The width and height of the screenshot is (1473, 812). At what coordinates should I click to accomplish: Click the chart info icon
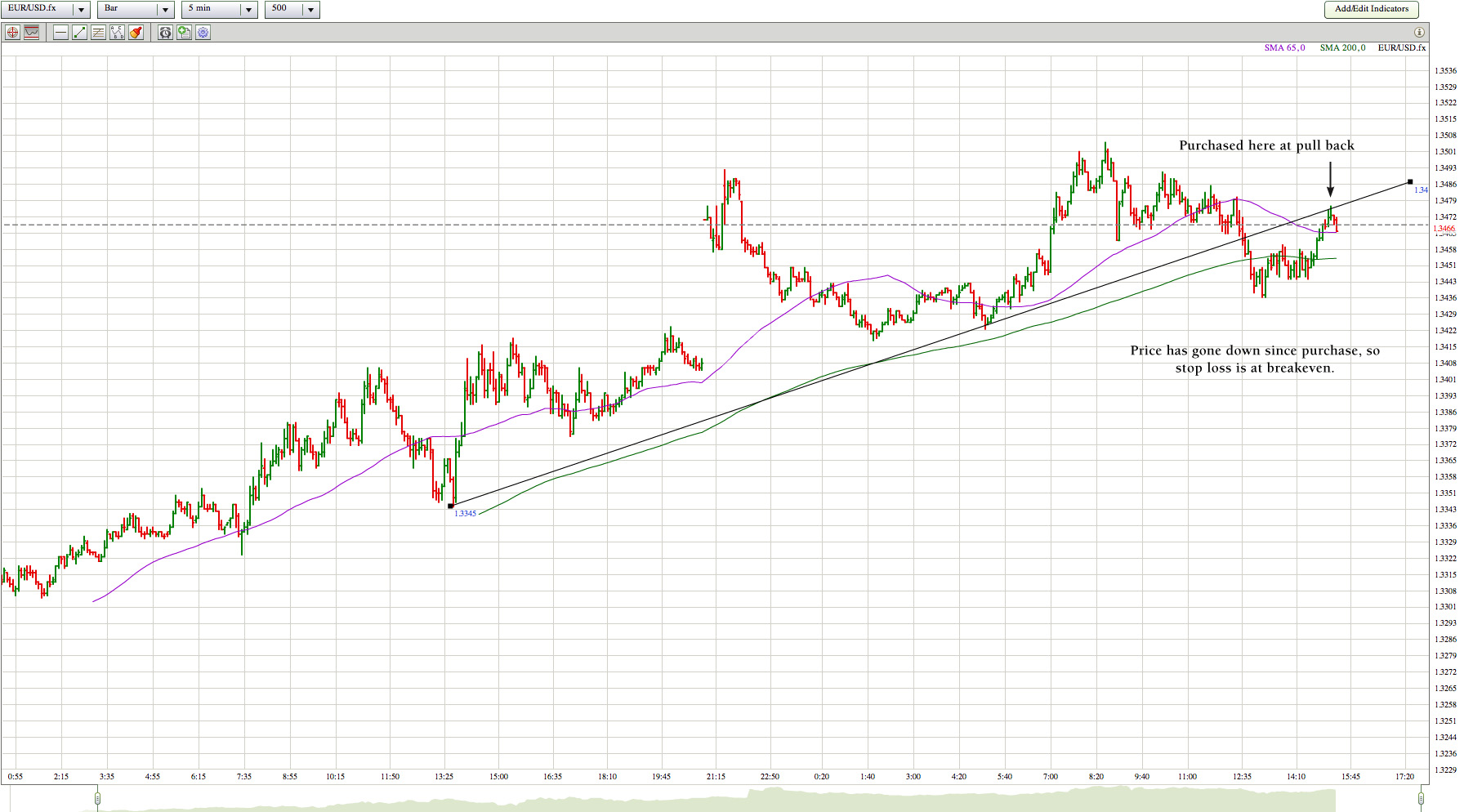click(x=1419, y=33)
